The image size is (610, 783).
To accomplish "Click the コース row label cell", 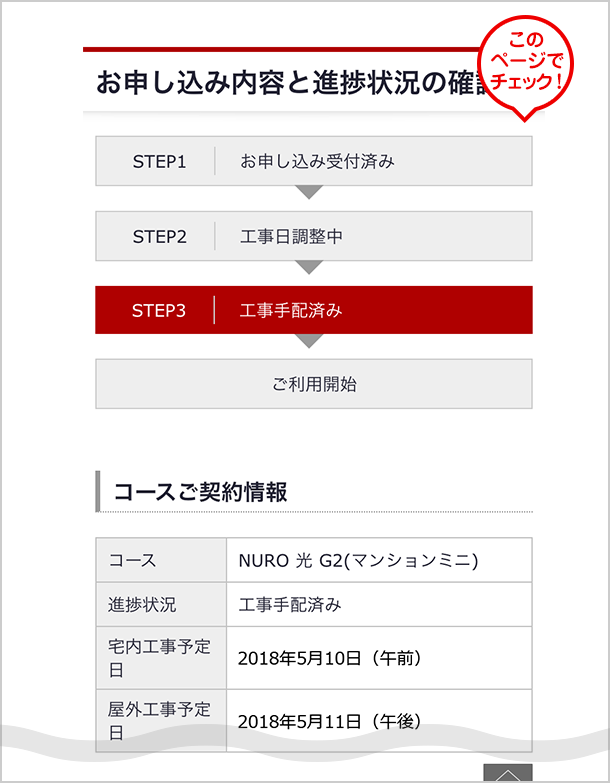I will (x=161, y=560).
